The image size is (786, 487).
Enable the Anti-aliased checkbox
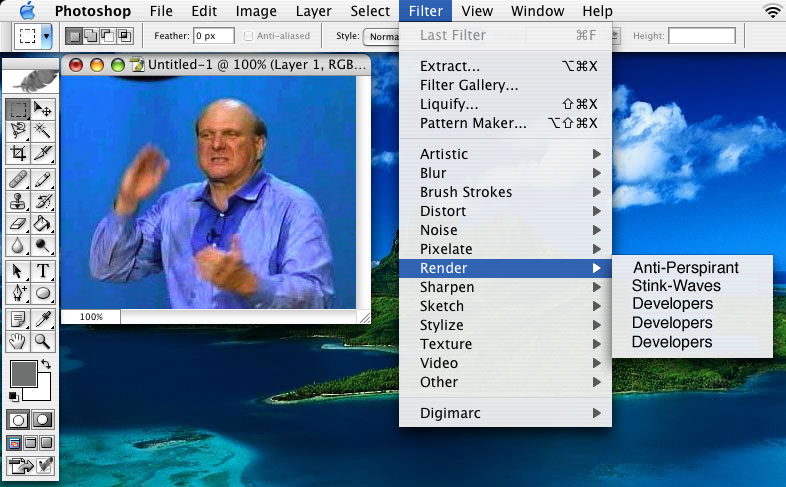click(x=248, y=36)
